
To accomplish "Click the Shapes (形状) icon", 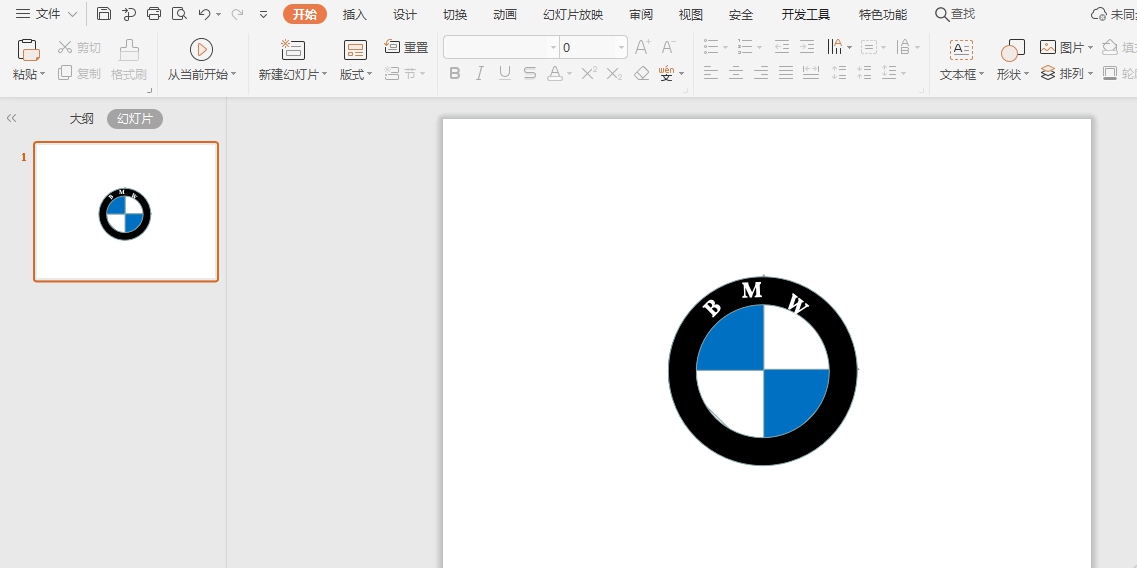I will [1012, 50].
